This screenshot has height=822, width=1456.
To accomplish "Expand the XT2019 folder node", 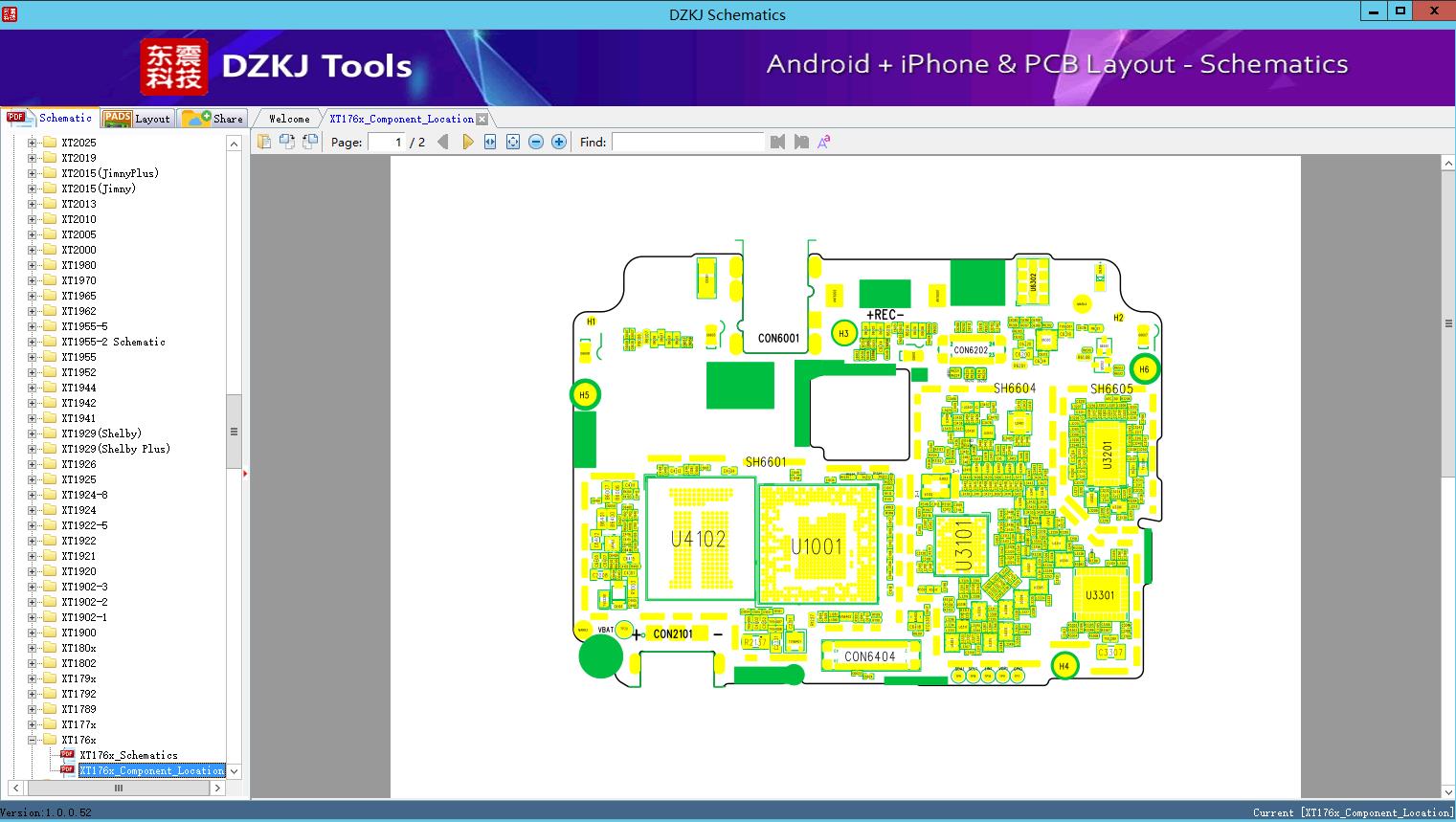I will coord(32,158).
